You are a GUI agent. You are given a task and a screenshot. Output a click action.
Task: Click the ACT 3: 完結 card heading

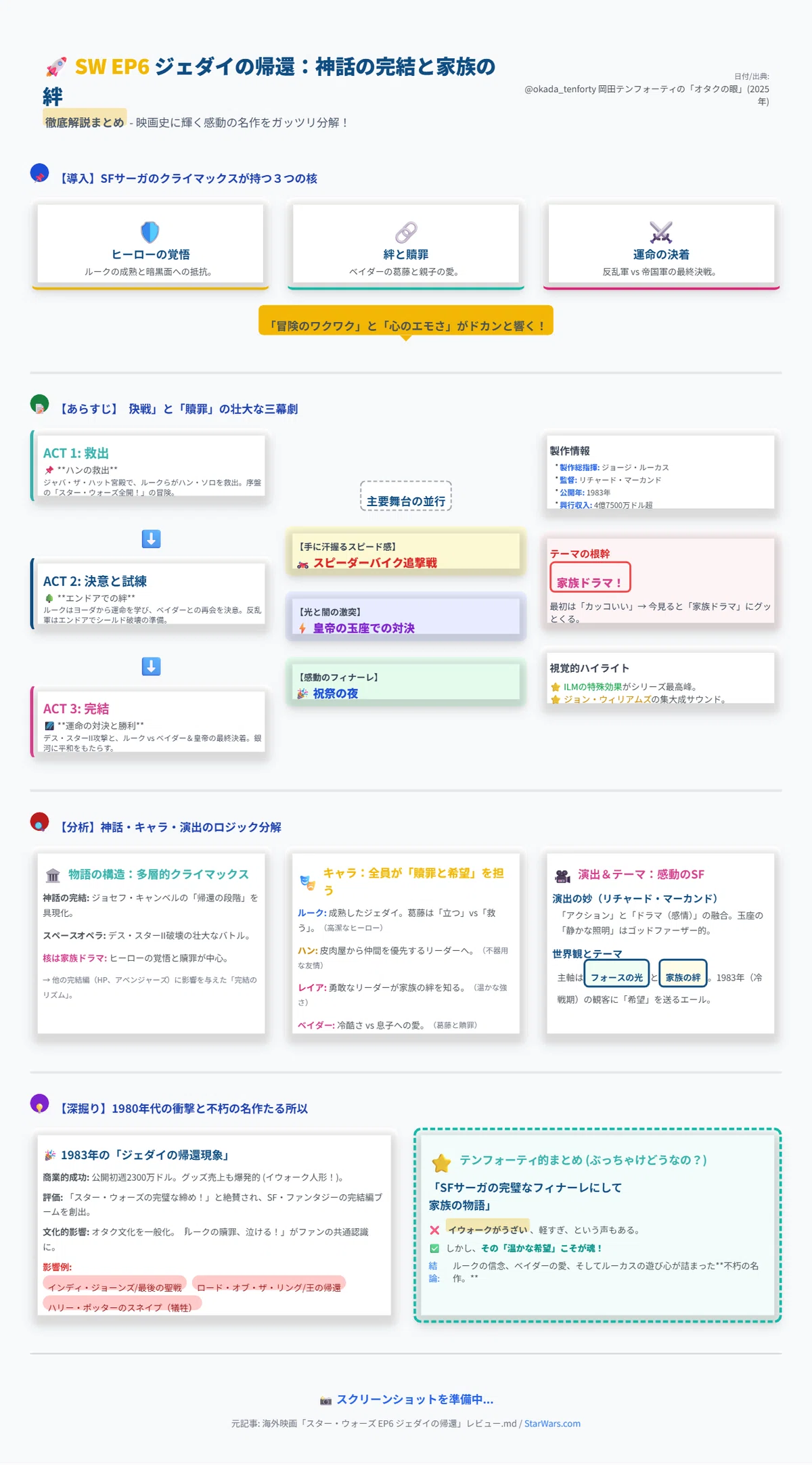[76, 708]
